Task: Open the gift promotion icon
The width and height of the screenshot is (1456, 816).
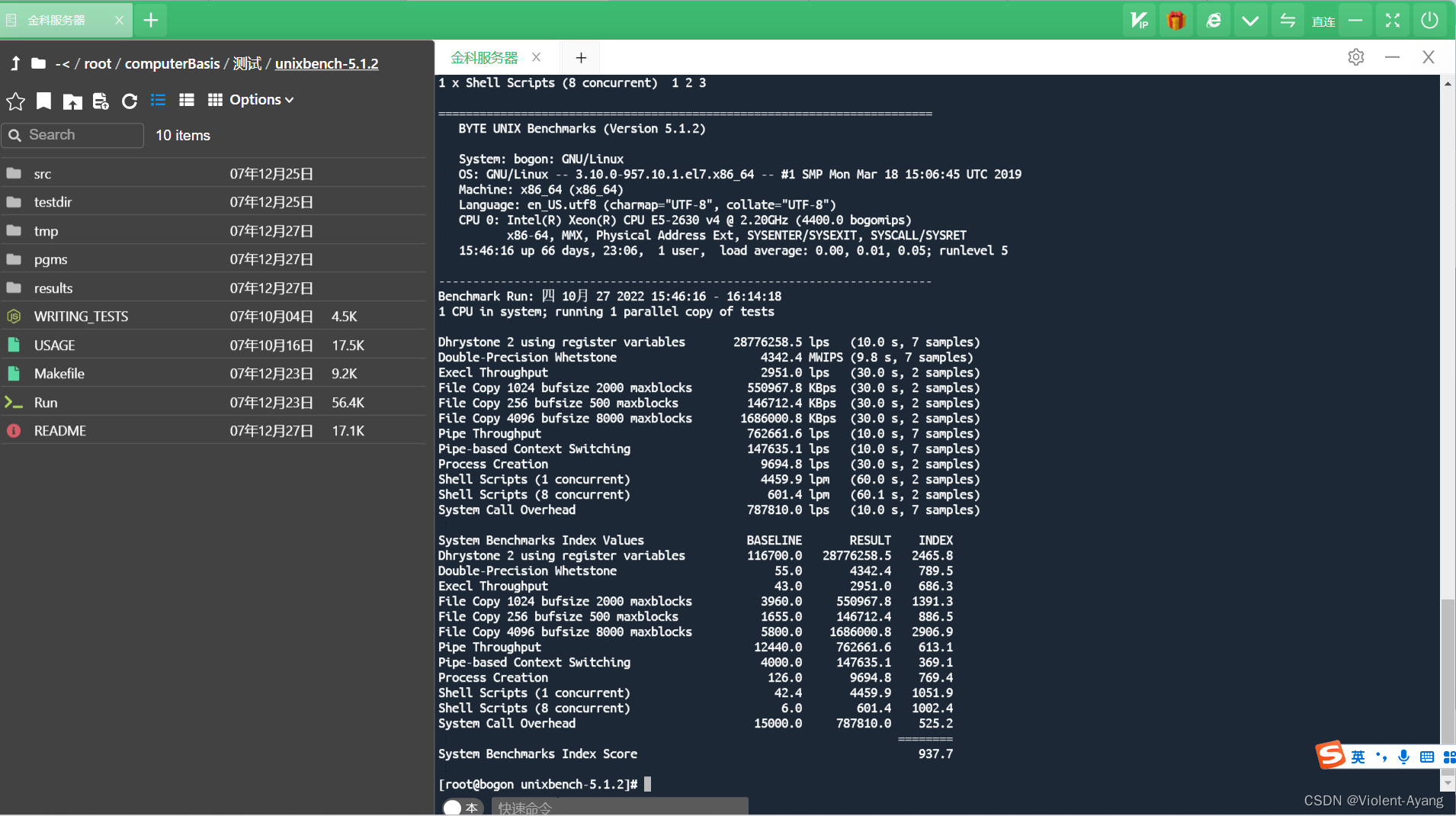Action: tap(1175, 20)
